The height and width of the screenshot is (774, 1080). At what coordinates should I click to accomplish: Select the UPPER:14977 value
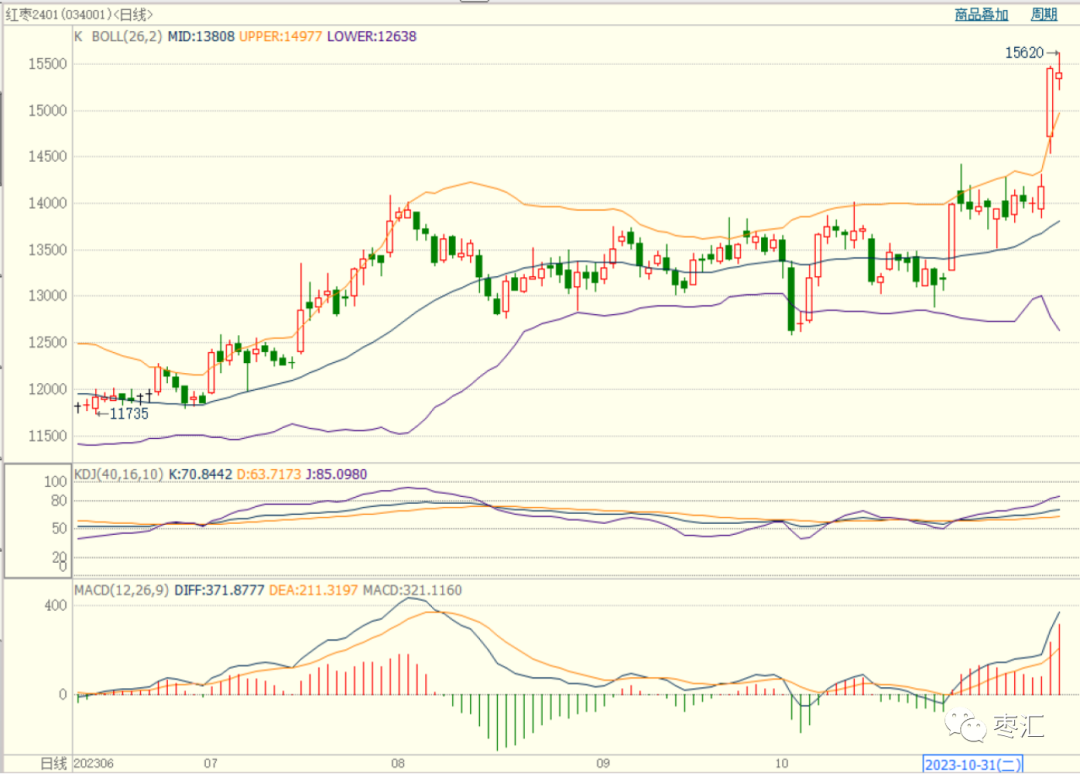tap(280, 36)
